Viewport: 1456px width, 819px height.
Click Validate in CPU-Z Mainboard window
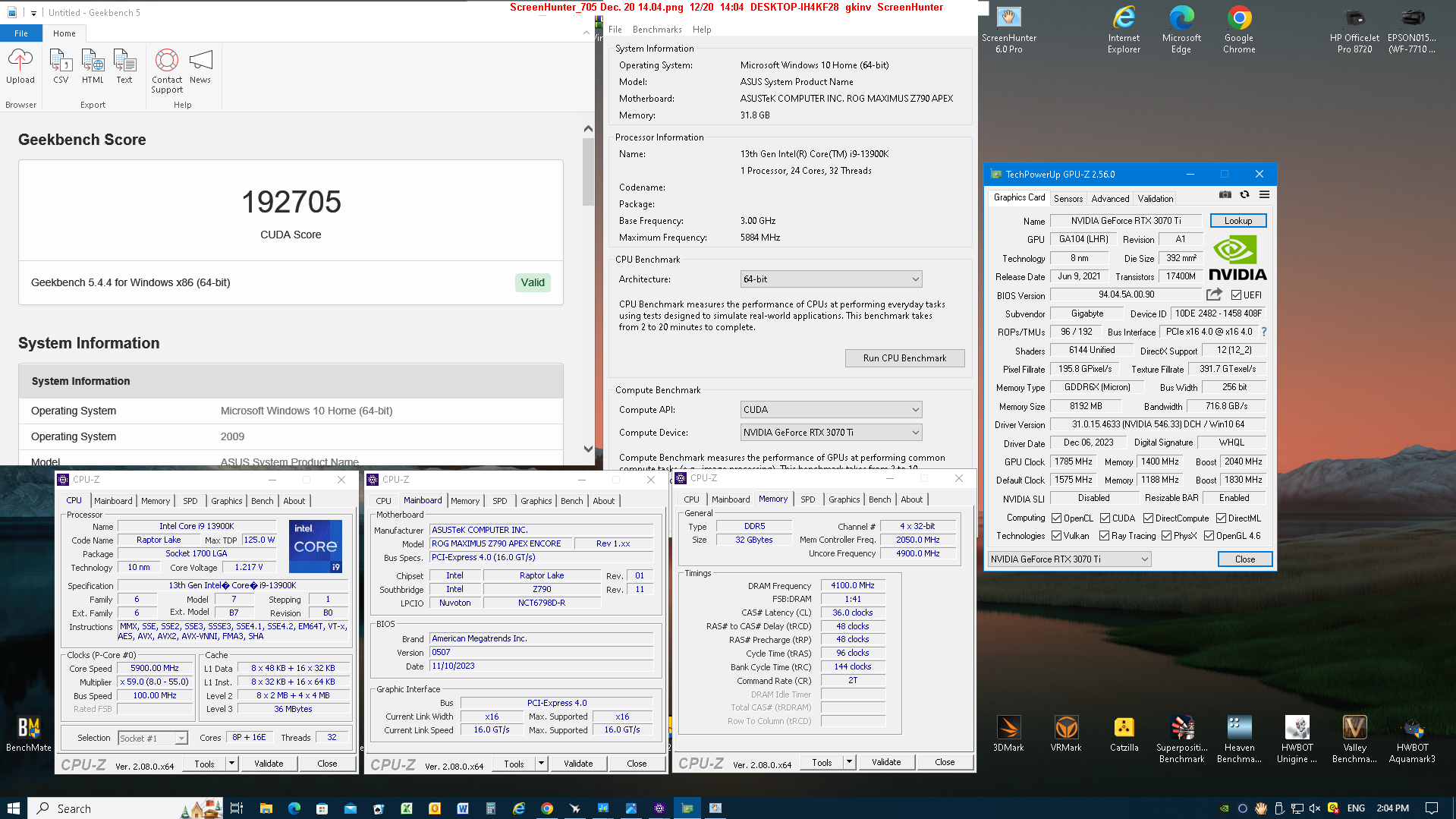pyautogui.click(x=578, y=764)
